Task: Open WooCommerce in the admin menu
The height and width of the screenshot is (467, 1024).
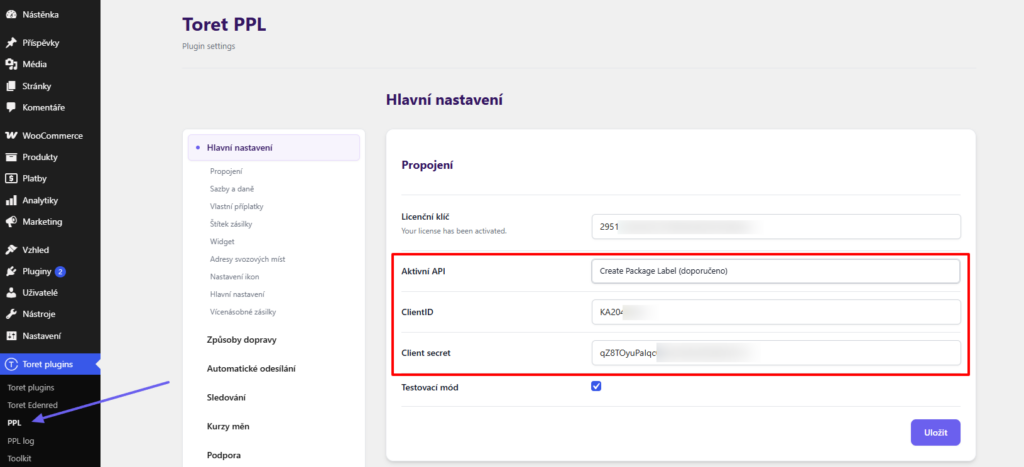Action: tap(50, 136)
